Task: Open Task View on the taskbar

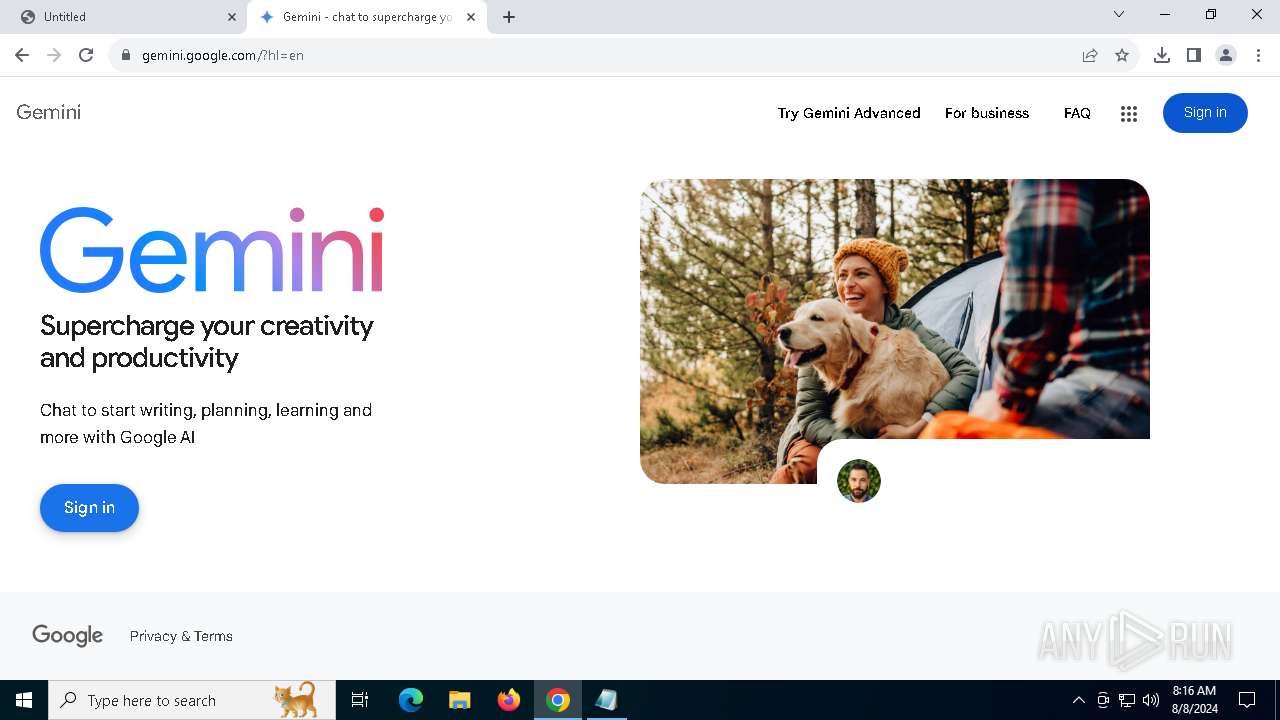Action: (360, 700)
